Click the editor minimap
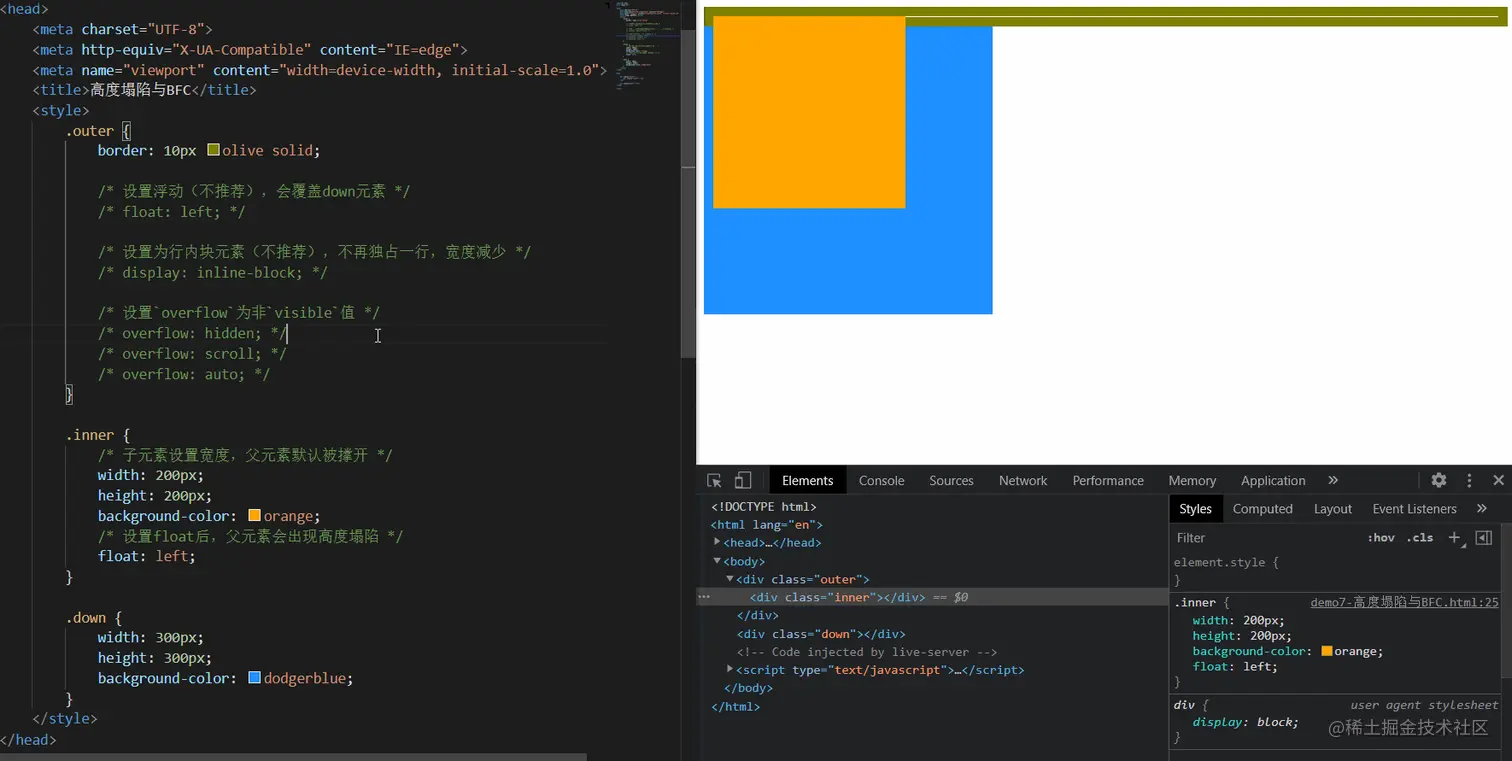Image resolution: width=1512 pixels, height=761 pixels. point(645,47)
